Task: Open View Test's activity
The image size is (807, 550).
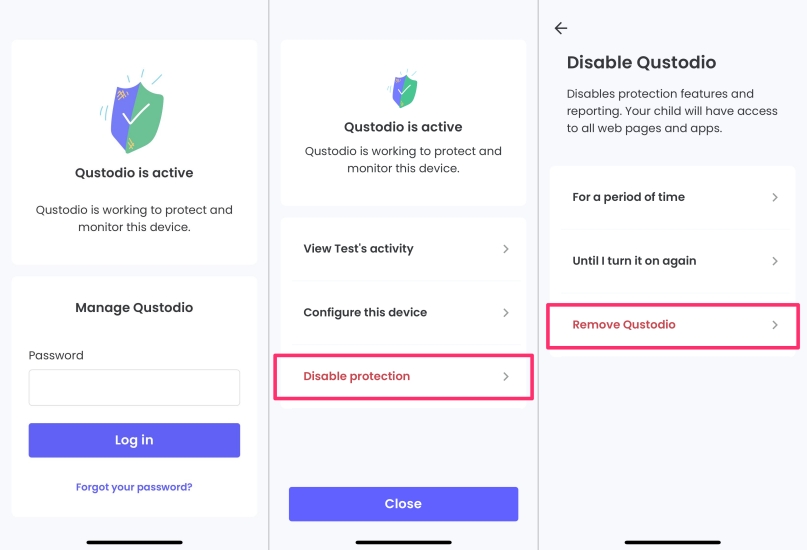Action: tap(358, 249)
